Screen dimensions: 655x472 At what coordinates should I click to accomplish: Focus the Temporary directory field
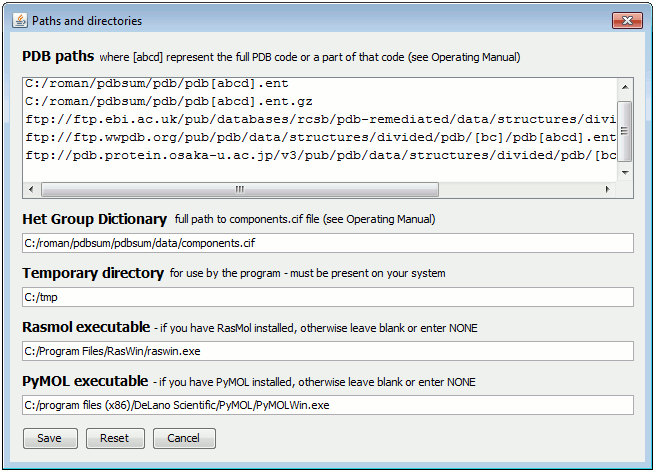click(x=327, y=296)
